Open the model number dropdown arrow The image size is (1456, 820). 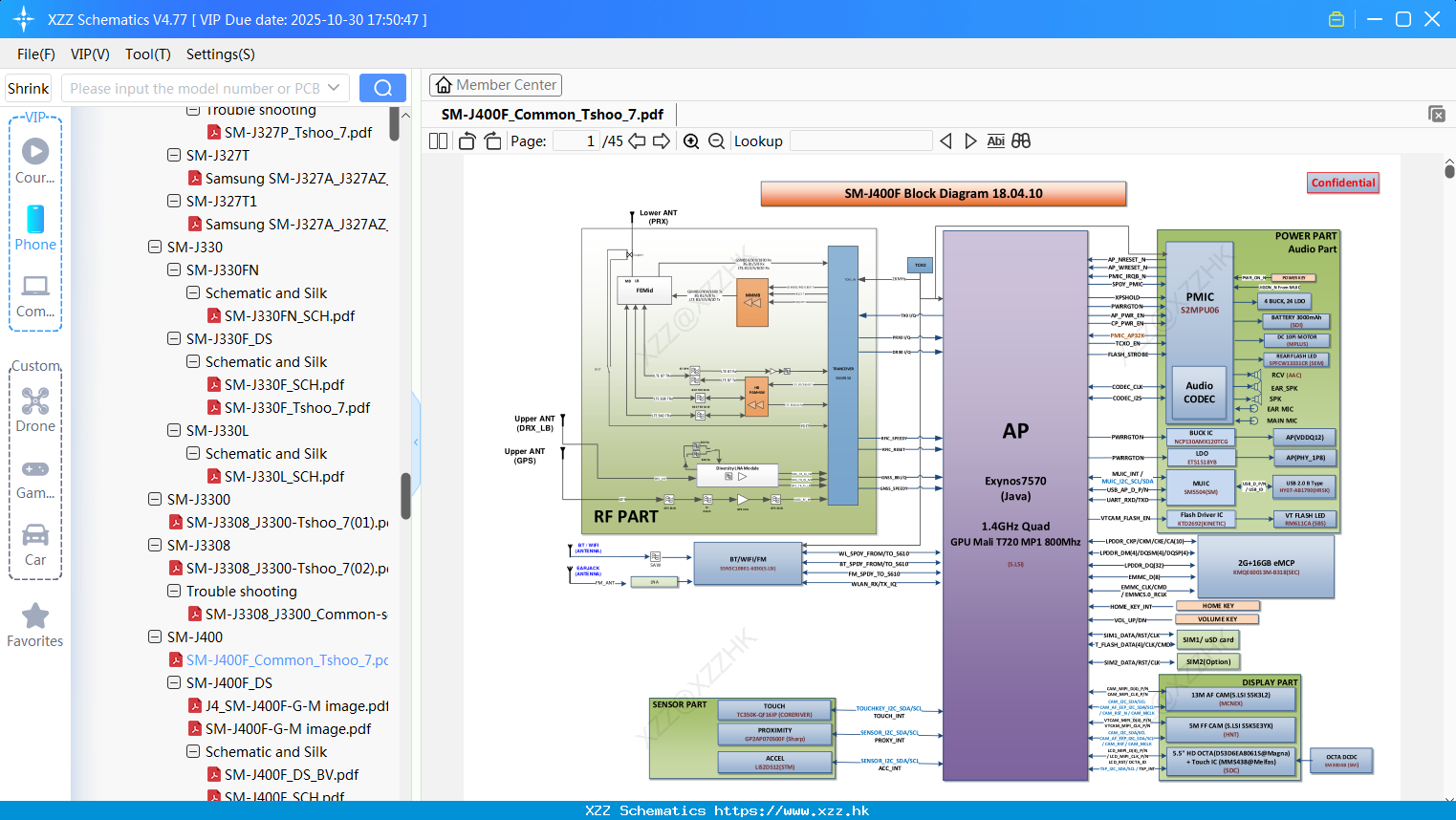click(334, 88)
